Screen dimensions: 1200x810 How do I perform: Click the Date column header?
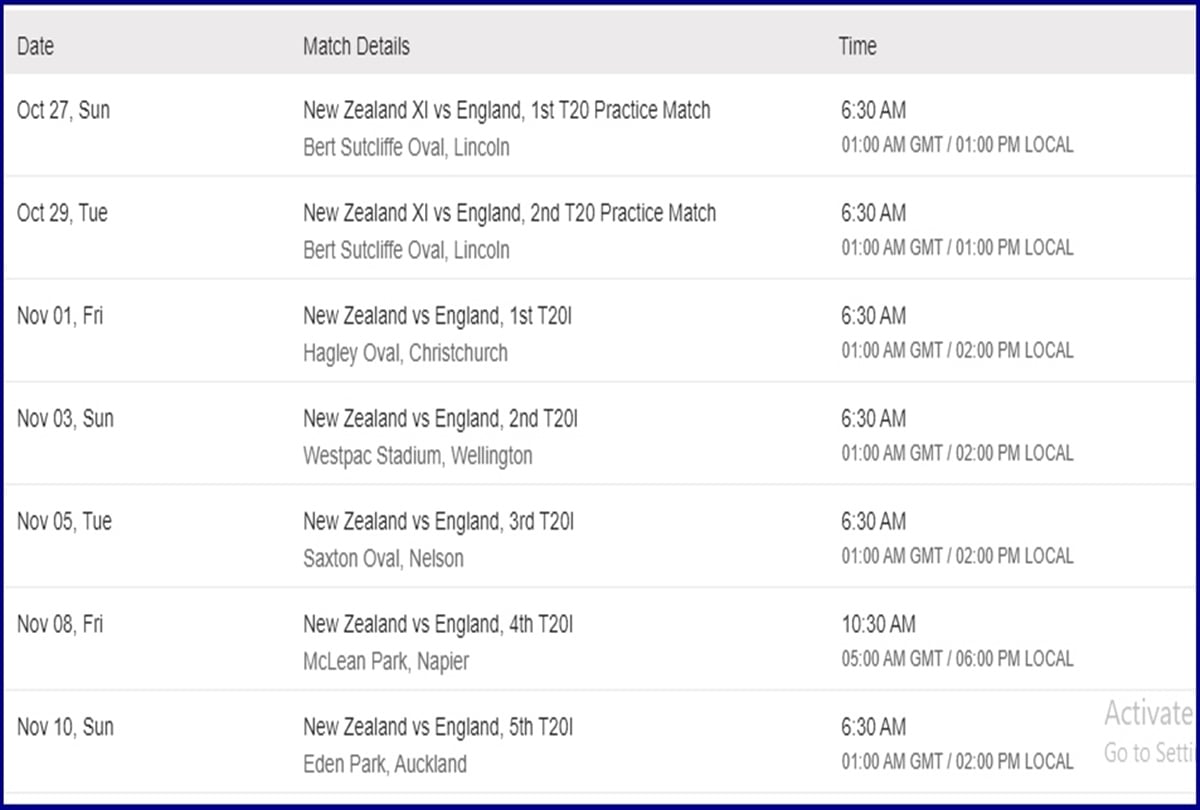pos(36,47)
